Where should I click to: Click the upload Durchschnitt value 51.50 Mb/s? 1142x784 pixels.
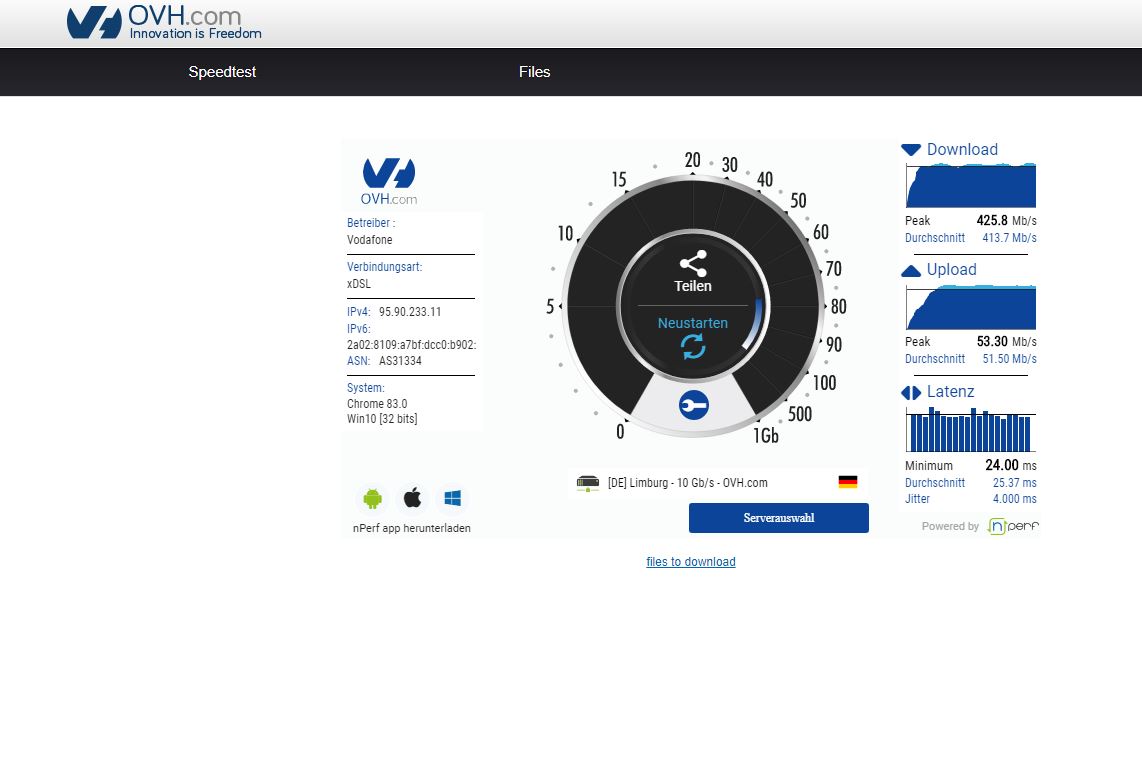[x=1009, y=358]
